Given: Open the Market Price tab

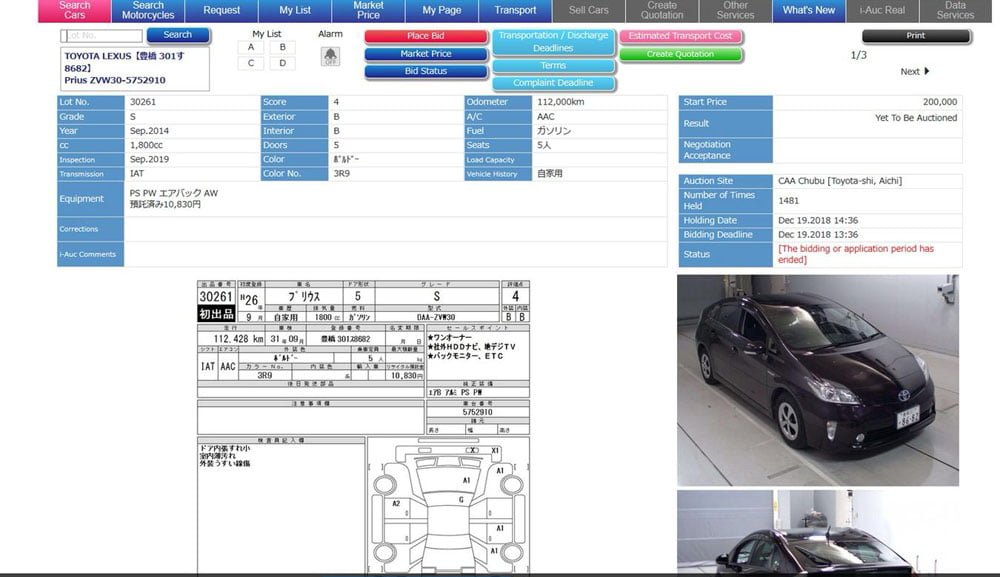Looking at the screenshot, I should (x=368, y=10).
